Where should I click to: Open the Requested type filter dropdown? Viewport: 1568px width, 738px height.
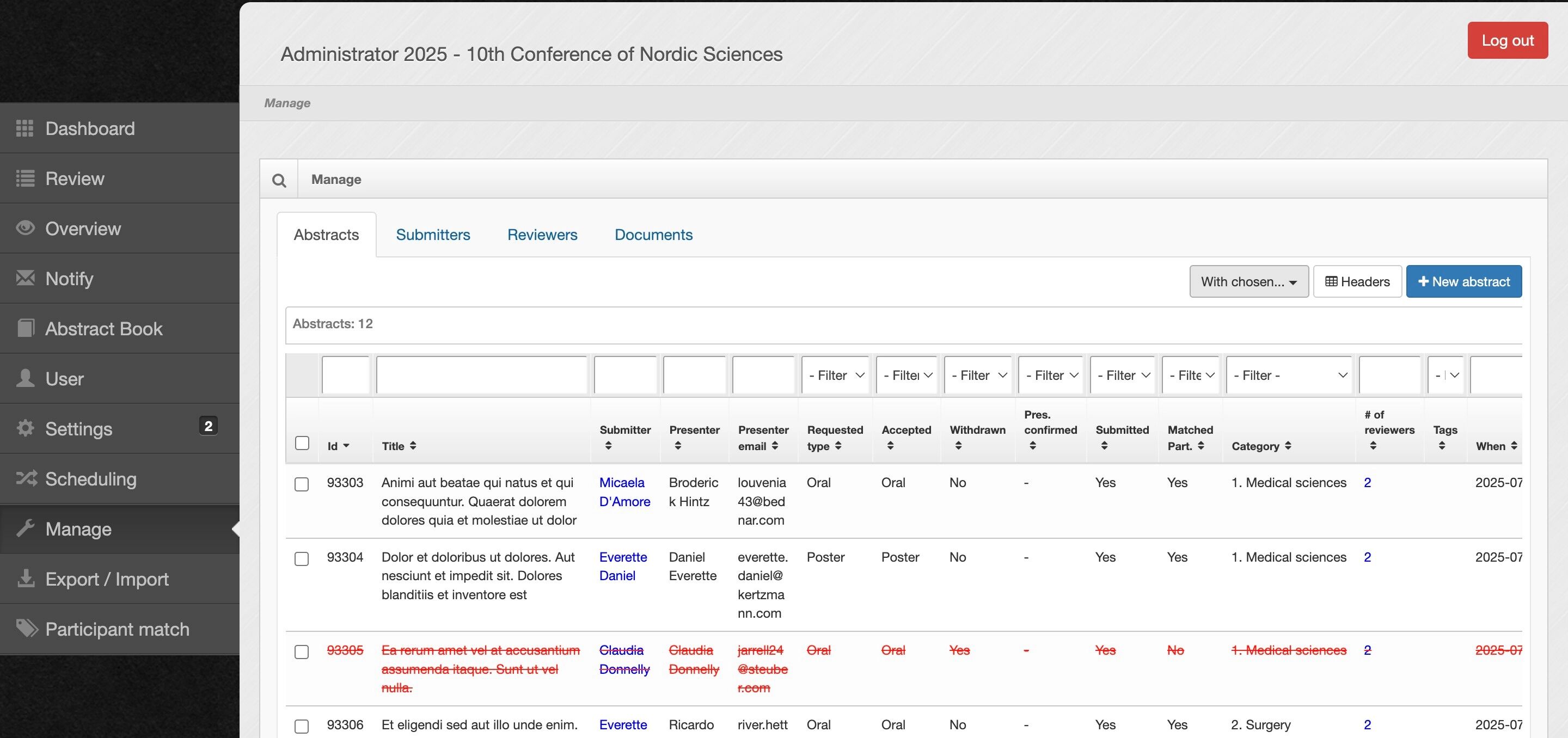tap(835, 376)
